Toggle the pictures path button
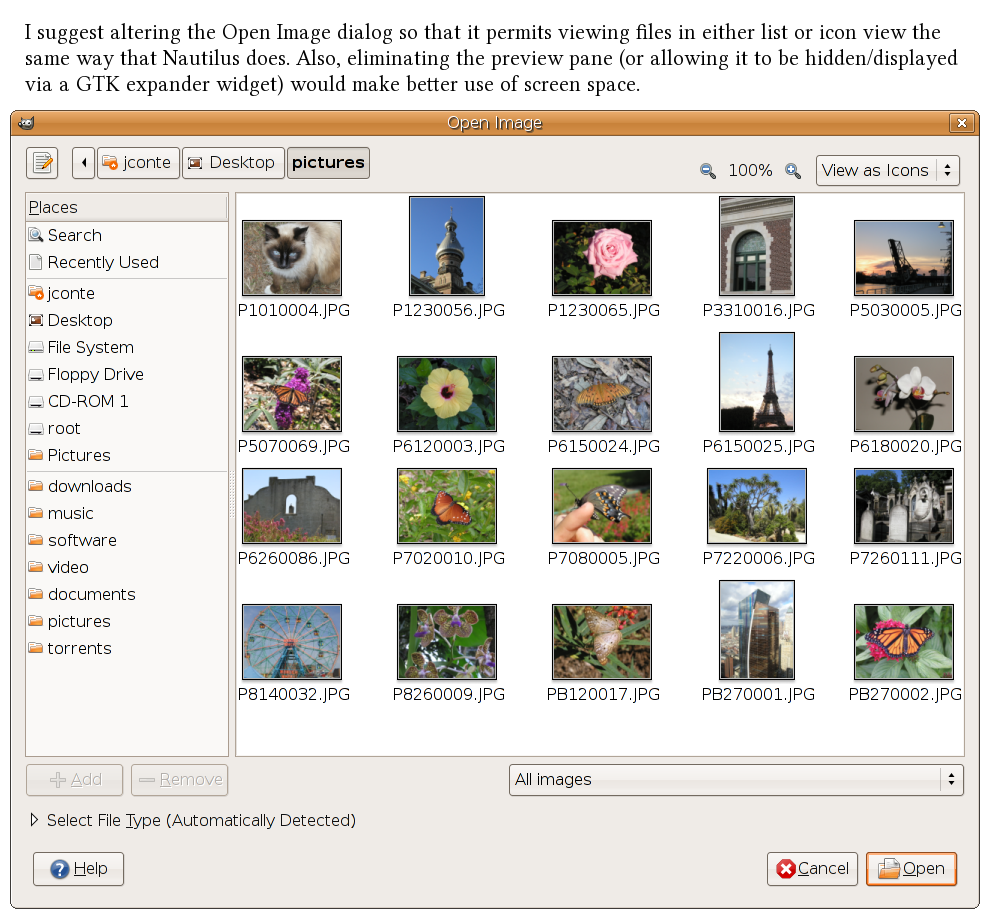Viewport: 990px width, 919px height. pos(328,163)
